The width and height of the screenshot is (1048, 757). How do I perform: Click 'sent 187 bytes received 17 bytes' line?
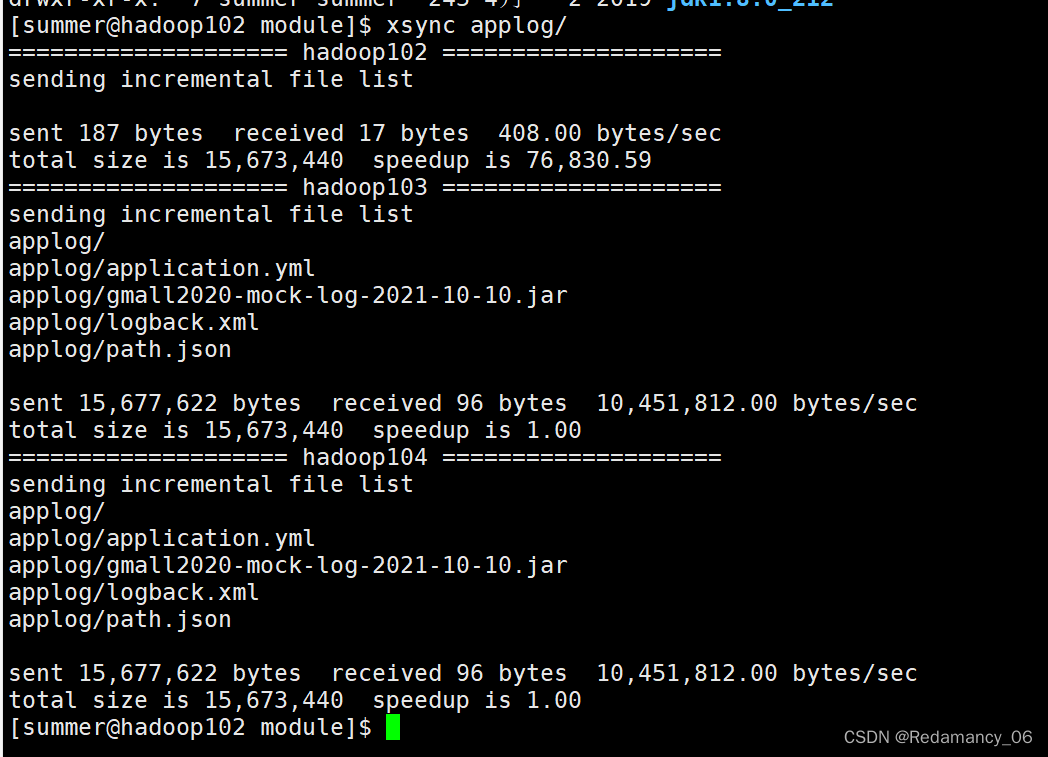[365, 134]
